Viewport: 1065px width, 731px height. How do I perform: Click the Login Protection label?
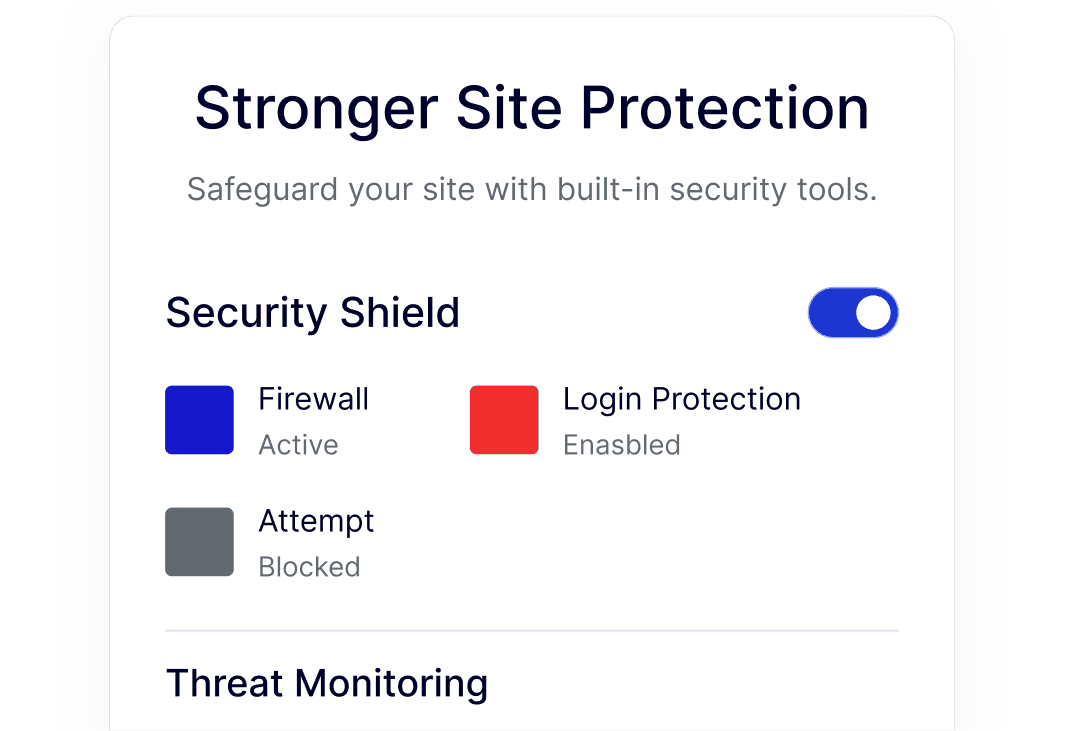click(x=682, y=399)
